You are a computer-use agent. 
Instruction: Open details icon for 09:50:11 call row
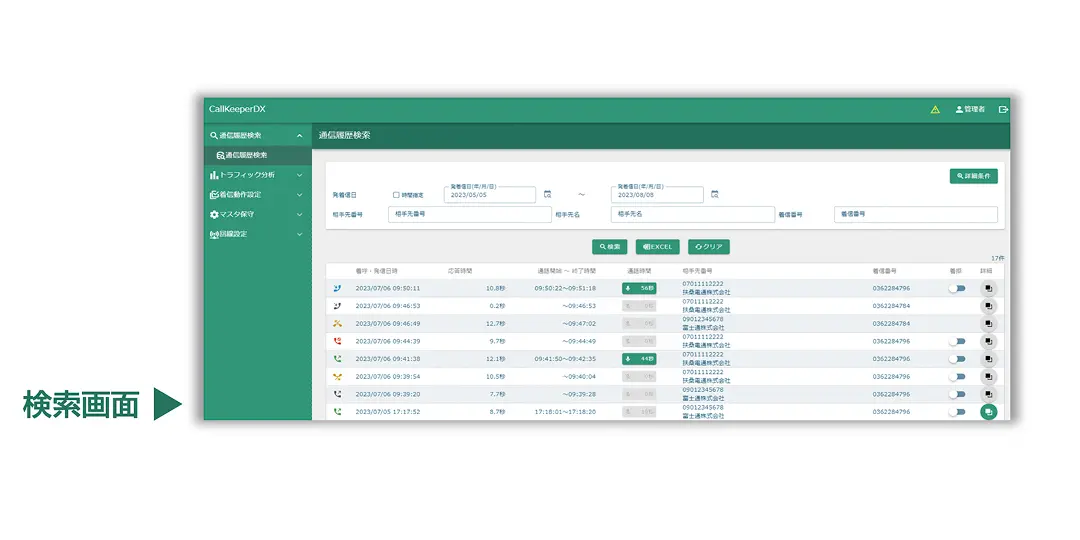(988, 288)
